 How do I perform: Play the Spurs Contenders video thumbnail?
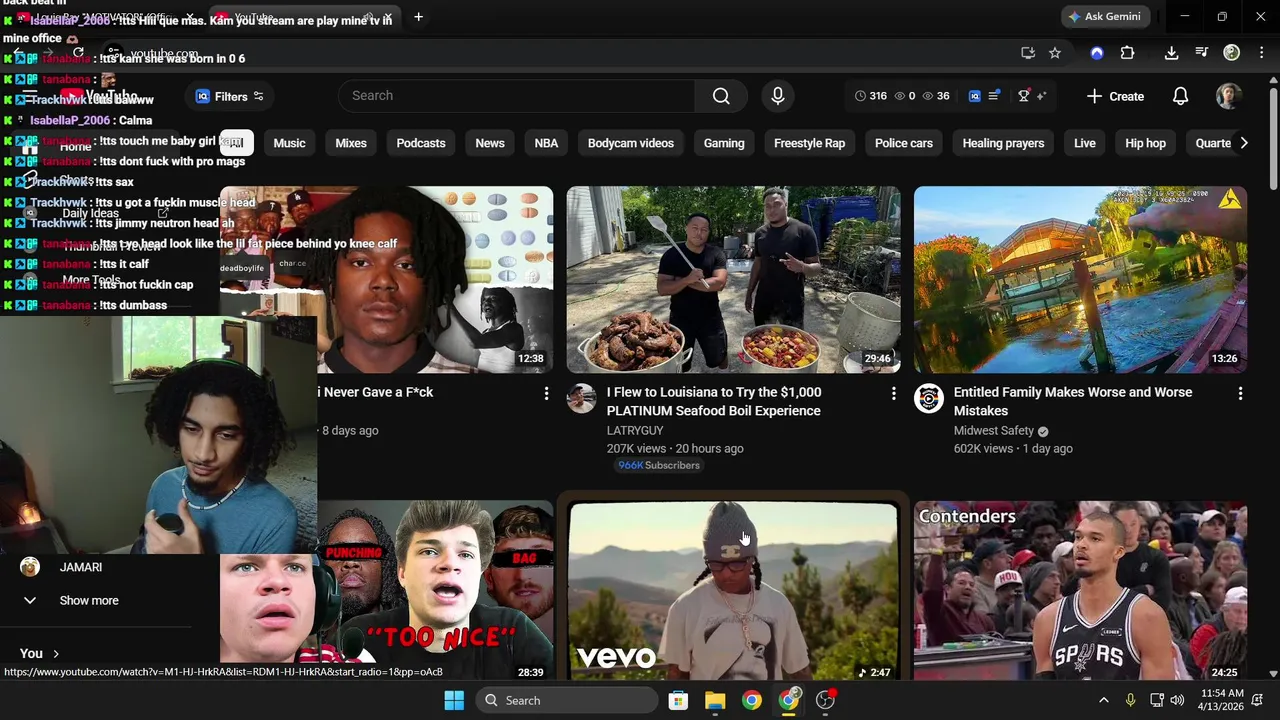(x=1080, y=591)
